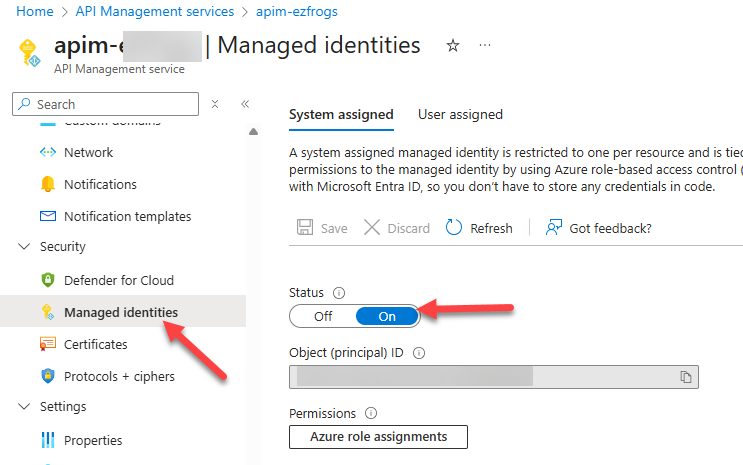Click the Permissions info icon
743x465 pixels.
coord(371,413)
